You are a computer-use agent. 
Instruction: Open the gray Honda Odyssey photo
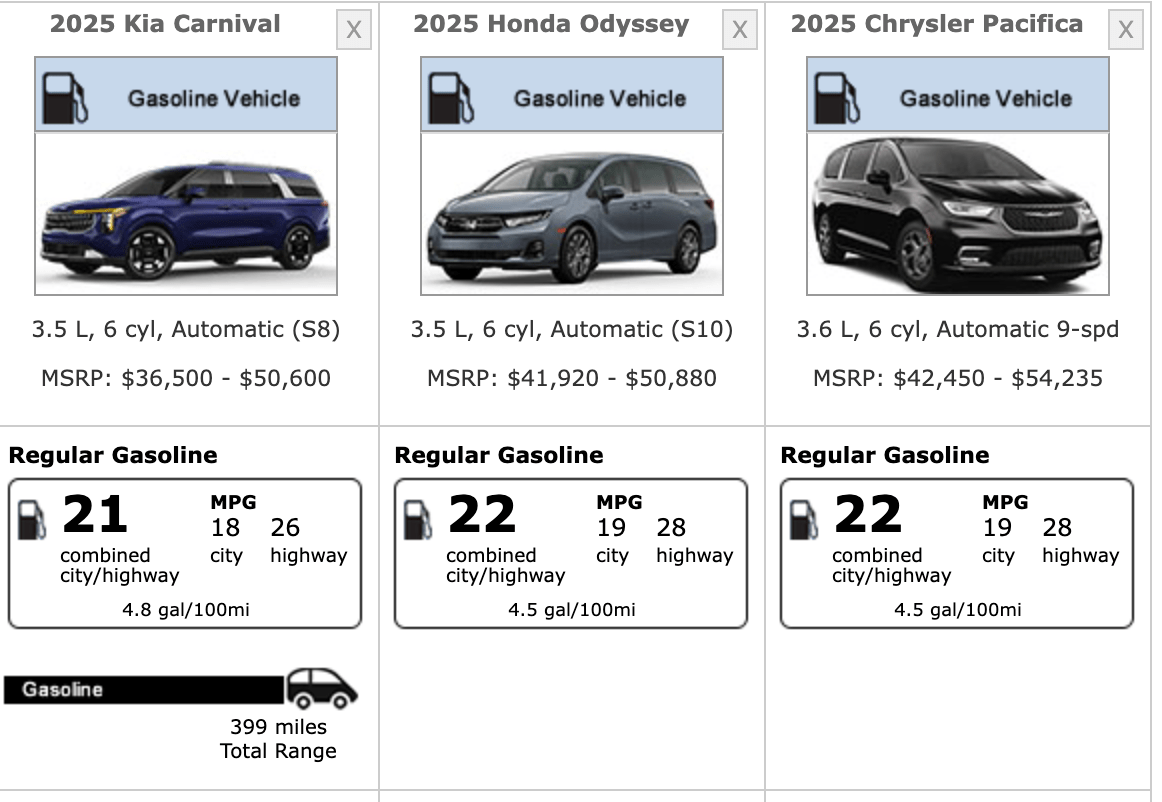tap(572, 214)
